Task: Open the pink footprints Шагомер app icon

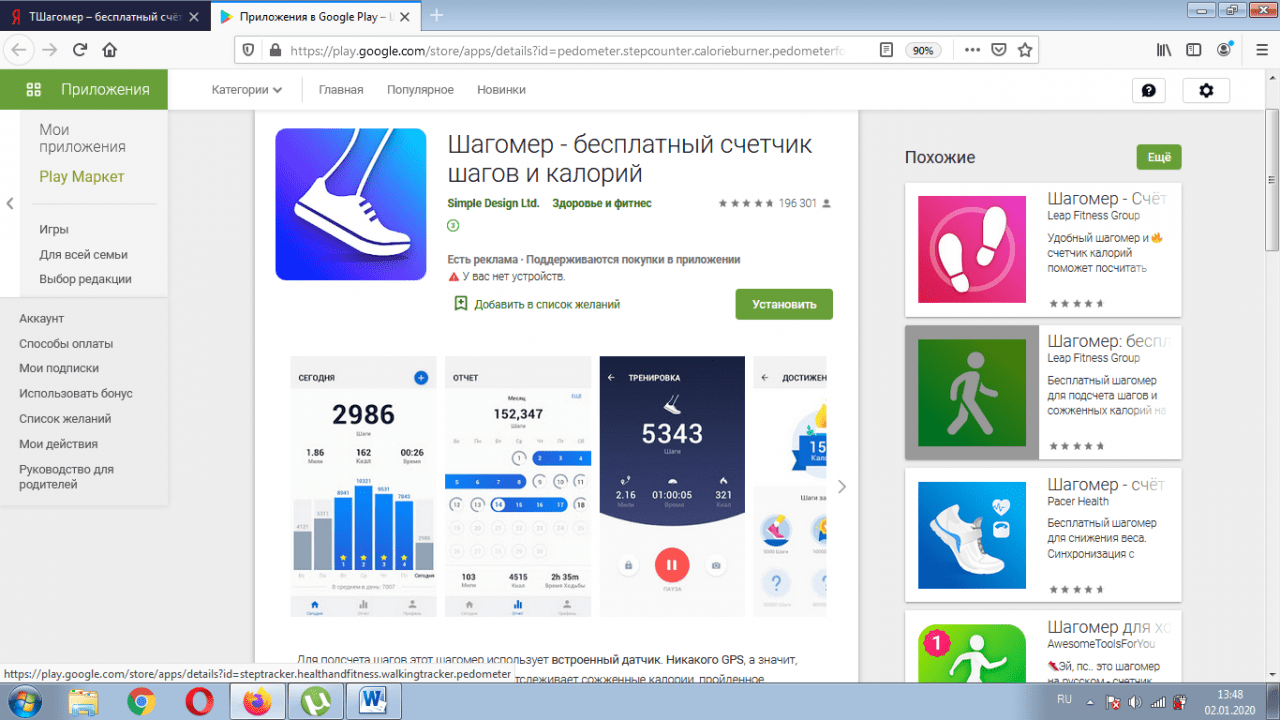Action: click(x=972, y=249)
